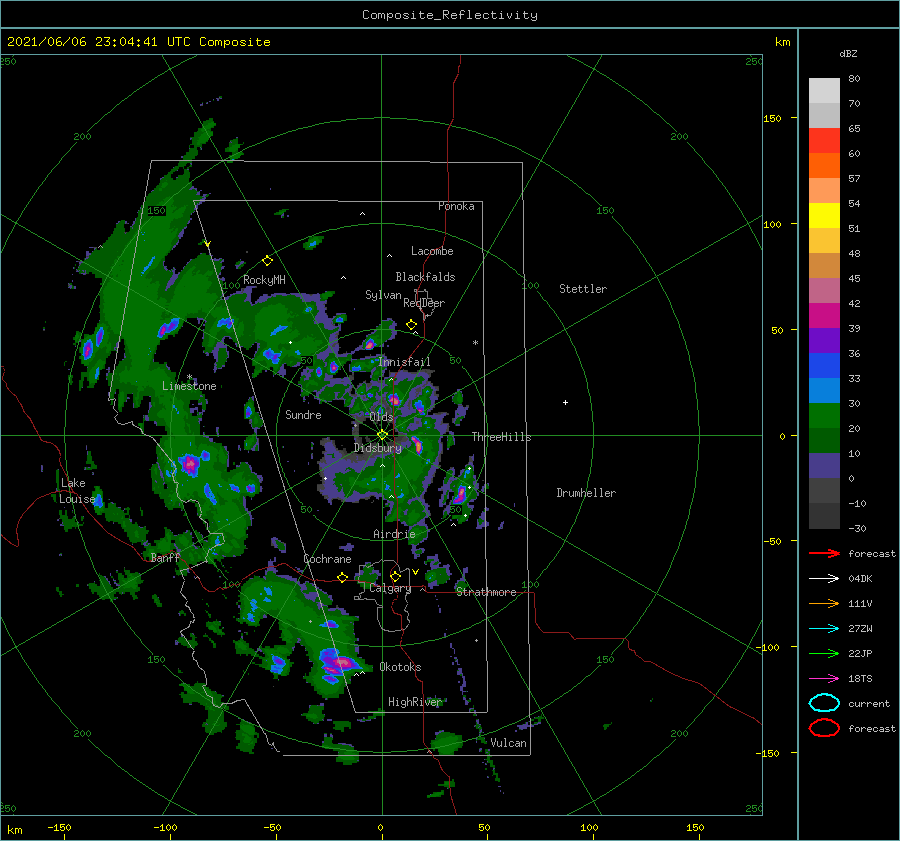Click the Lake Louise label
Viewport: 900px width, 841px height.
tap(77, 491)
